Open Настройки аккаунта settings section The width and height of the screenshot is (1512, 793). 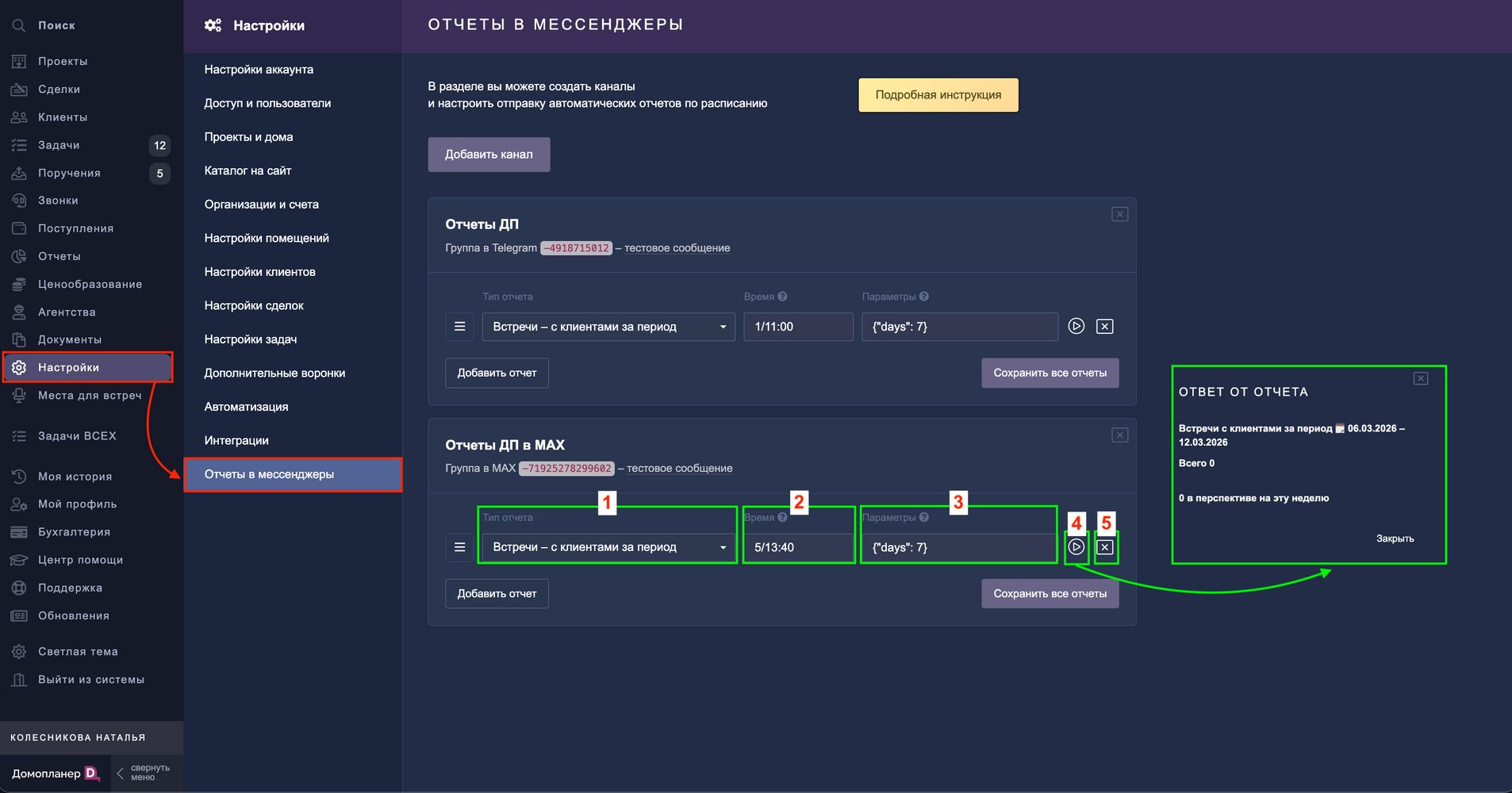coord(293,70)
